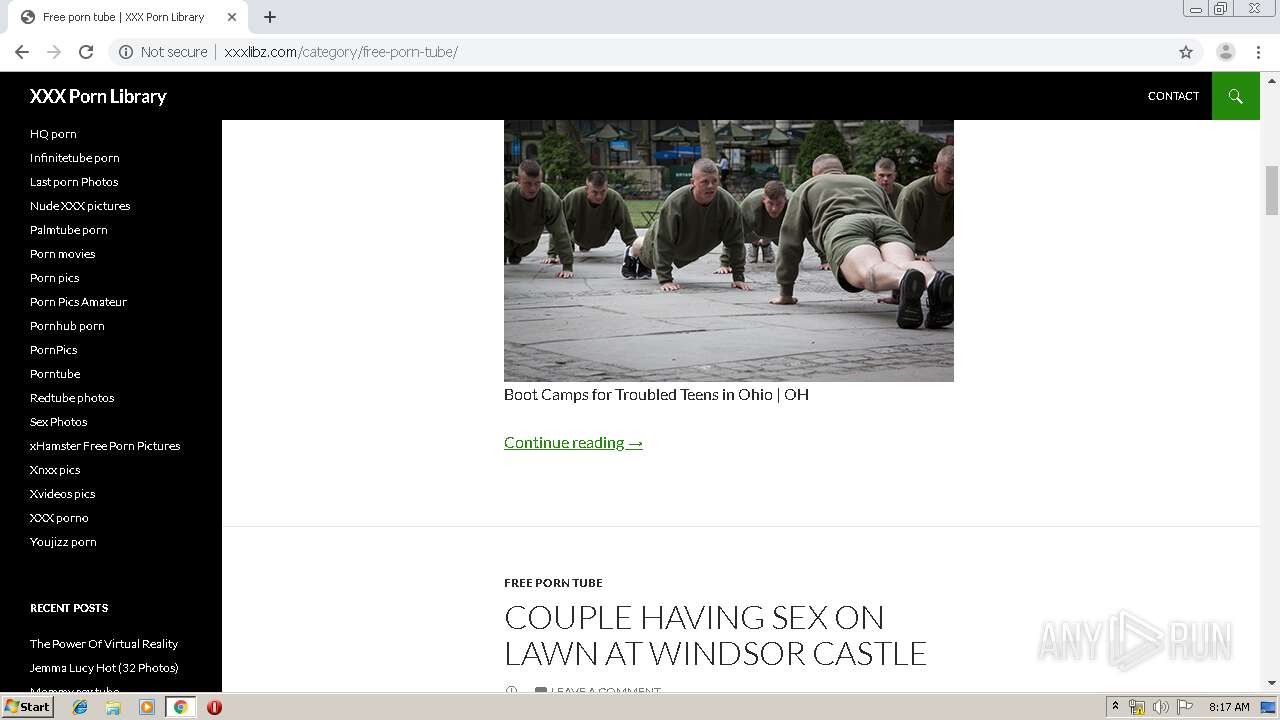Open the media player taskbar icon
The width and height of the screenshot is (1280, 720).
coord(147,707)
